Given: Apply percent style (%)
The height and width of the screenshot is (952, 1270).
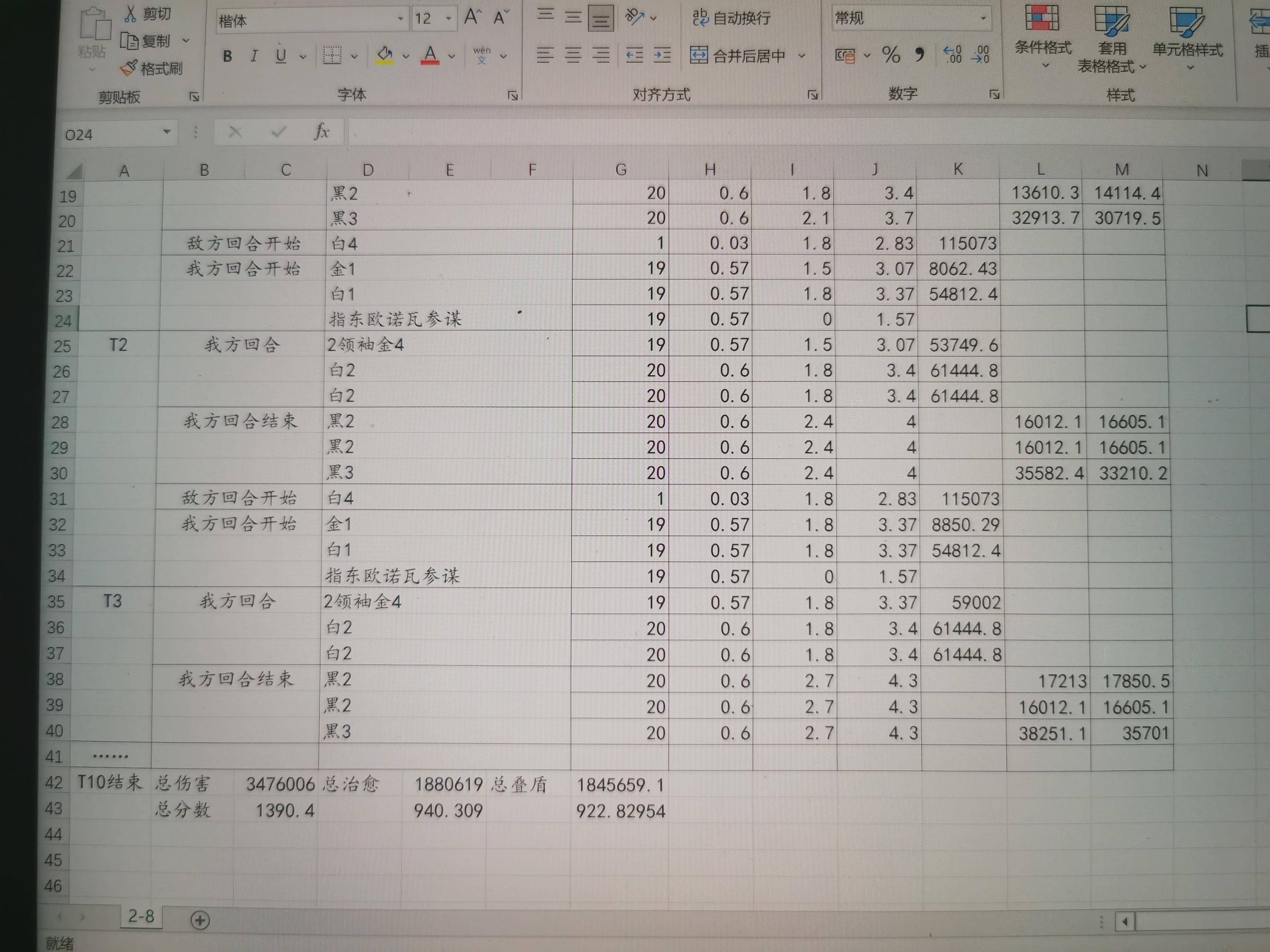Looking at the screenshot, I should coord(891,55).
